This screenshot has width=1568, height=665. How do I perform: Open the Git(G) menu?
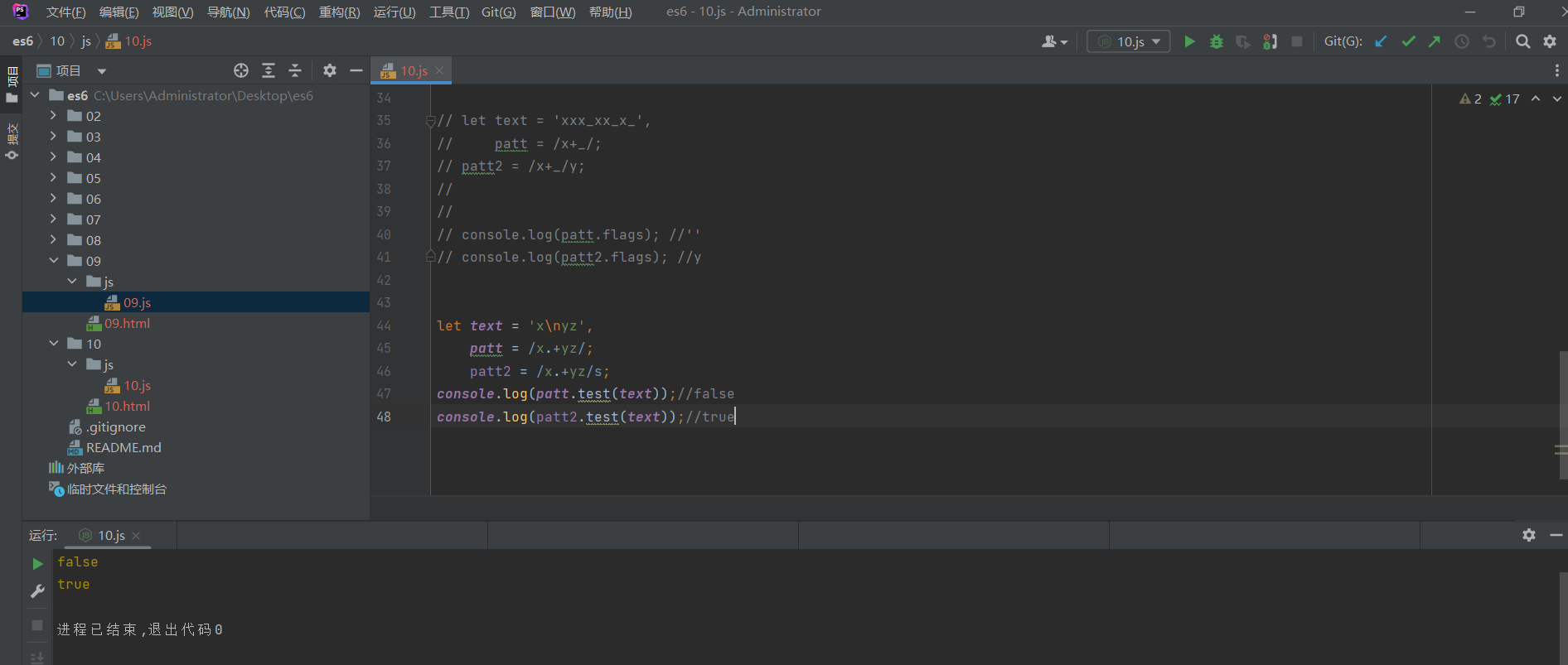click(498, 12)
